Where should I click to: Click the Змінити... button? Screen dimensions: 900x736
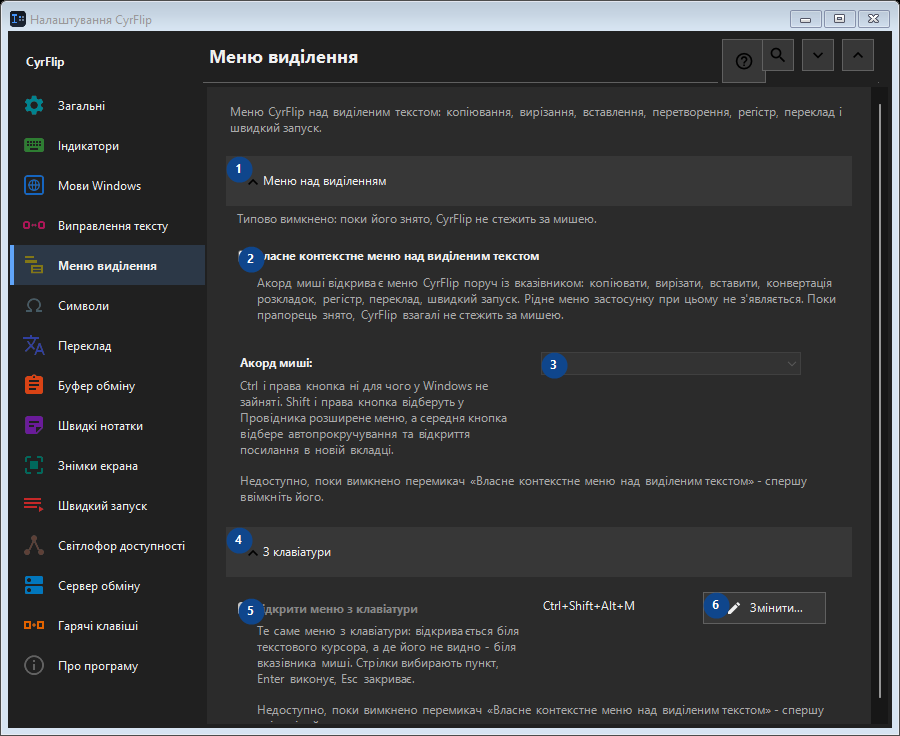(x=764, y=608)
